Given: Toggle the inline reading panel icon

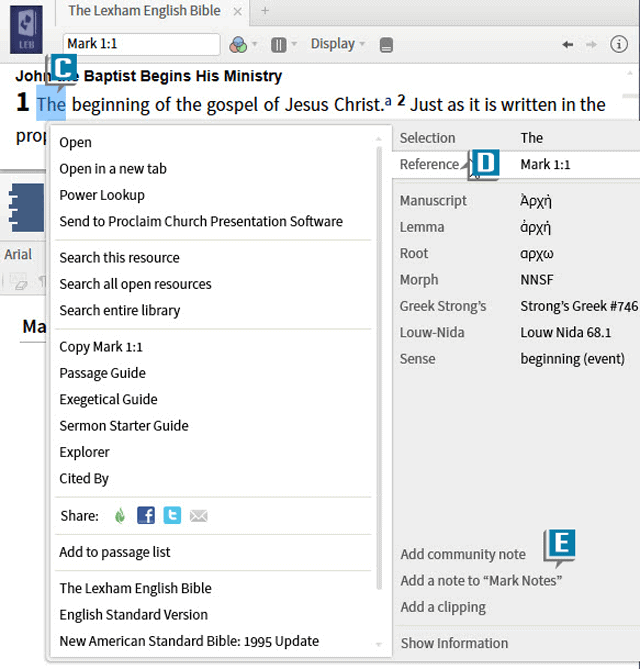Looking at the screenshot, I should click(386, 45).
